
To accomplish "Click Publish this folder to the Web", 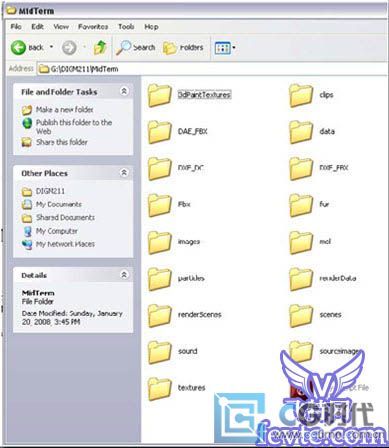I will coord(74,127).
